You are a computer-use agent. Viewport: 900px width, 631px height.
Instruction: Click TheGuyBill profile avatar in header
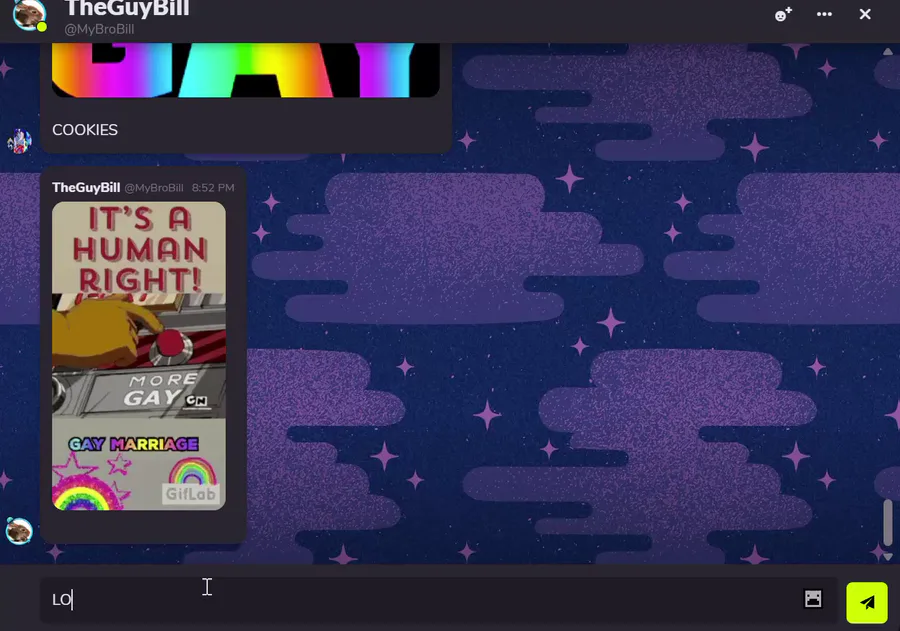point(29,15)
